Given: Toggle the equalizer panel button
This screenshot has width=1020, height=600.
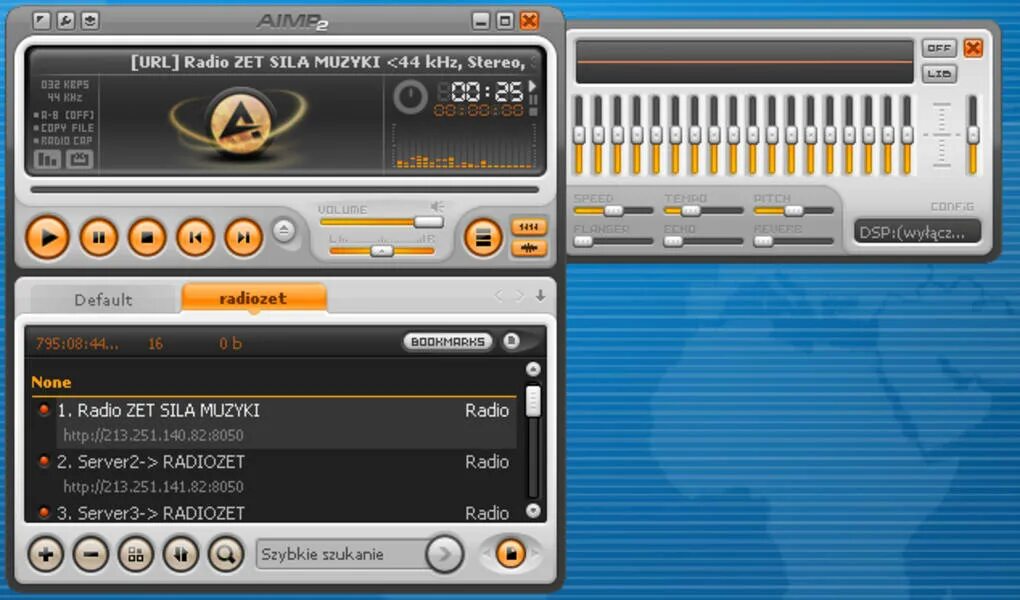Looking at the screenshot, I should [529, 226].
